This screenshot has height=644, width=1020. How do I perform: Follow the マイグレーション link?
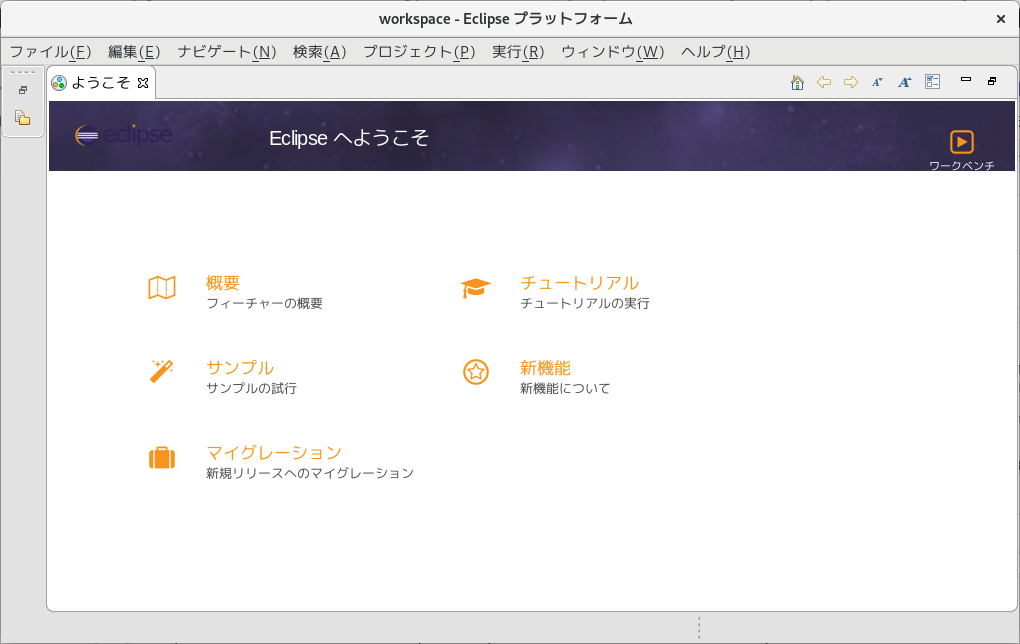click(274, 453)
